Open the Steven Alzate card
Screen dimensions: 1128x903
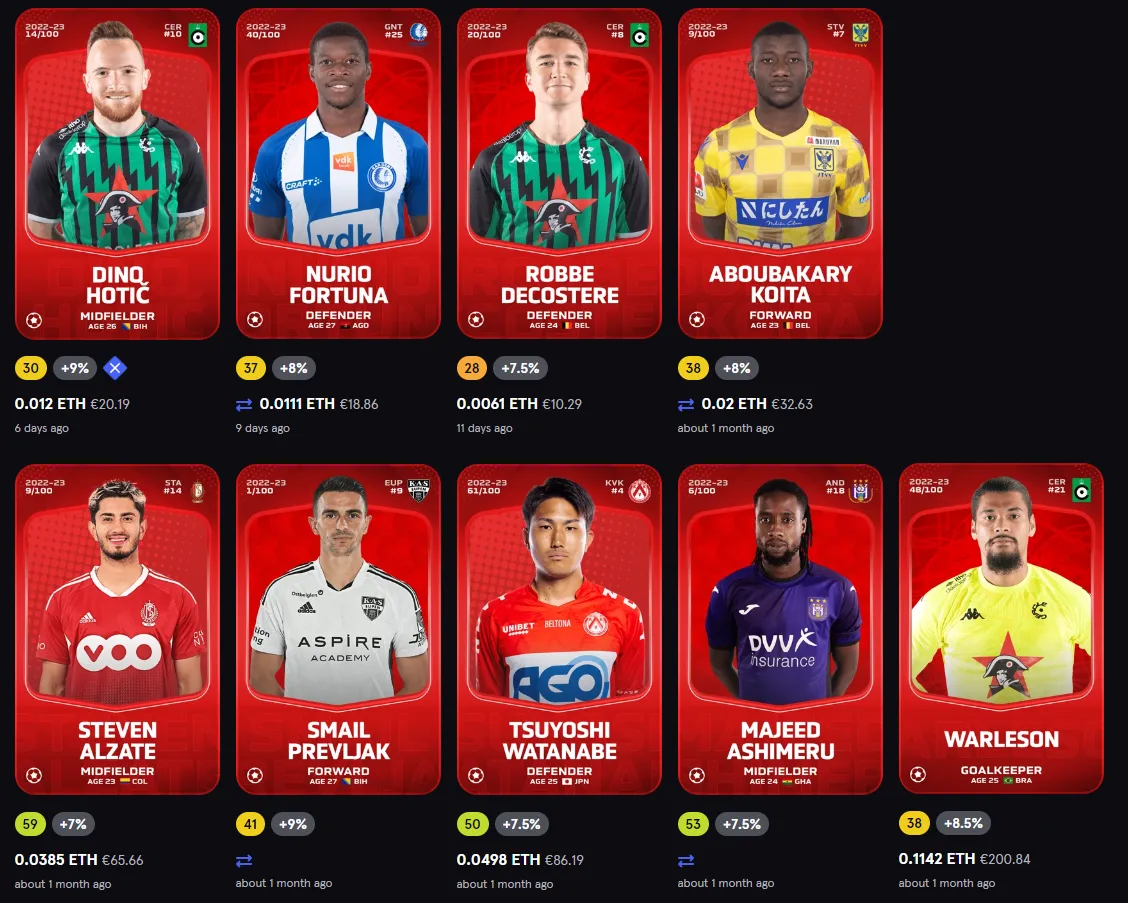tap(117, 630)
